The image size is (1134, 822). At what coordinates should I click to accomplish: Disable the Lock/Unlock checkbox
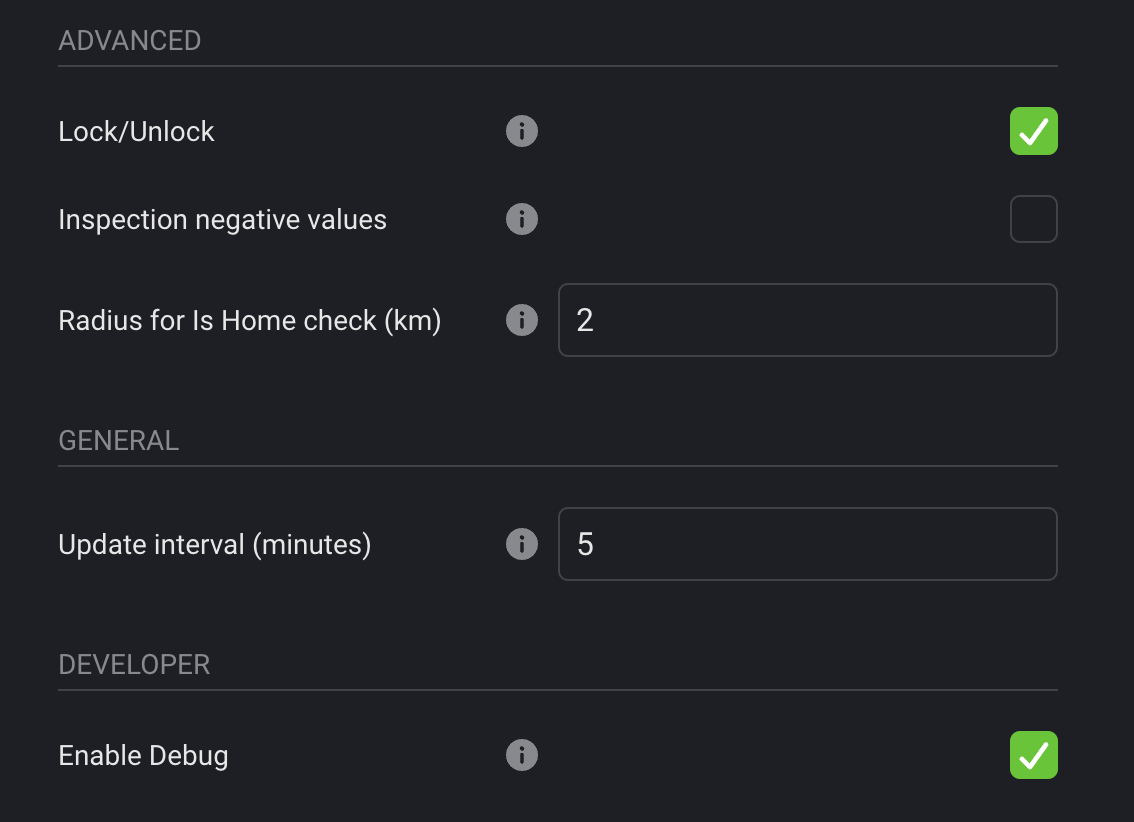pyautogui.click(x=1033, y=131)
